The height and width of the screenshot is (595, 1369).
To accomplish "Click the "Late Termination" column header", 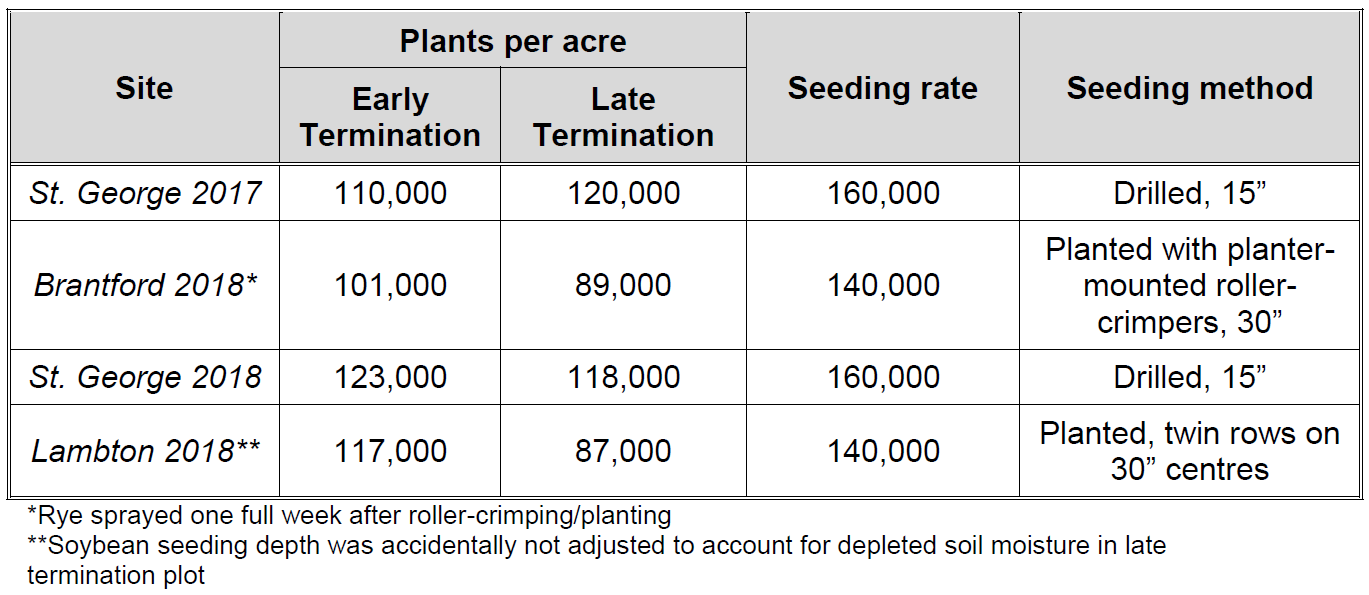I will pos(623,117).
